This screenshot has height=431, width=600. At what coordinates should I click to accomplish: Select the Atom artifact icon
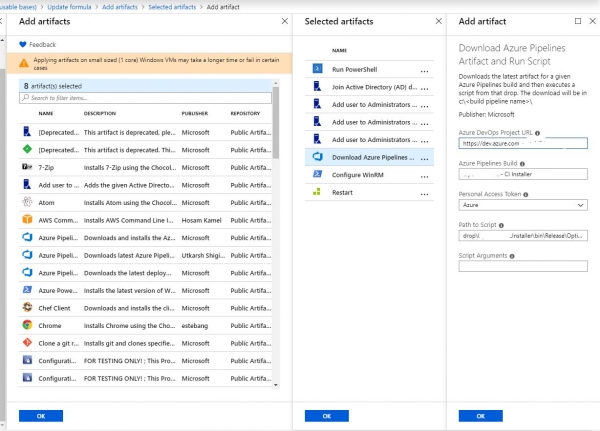click(26, 203)
